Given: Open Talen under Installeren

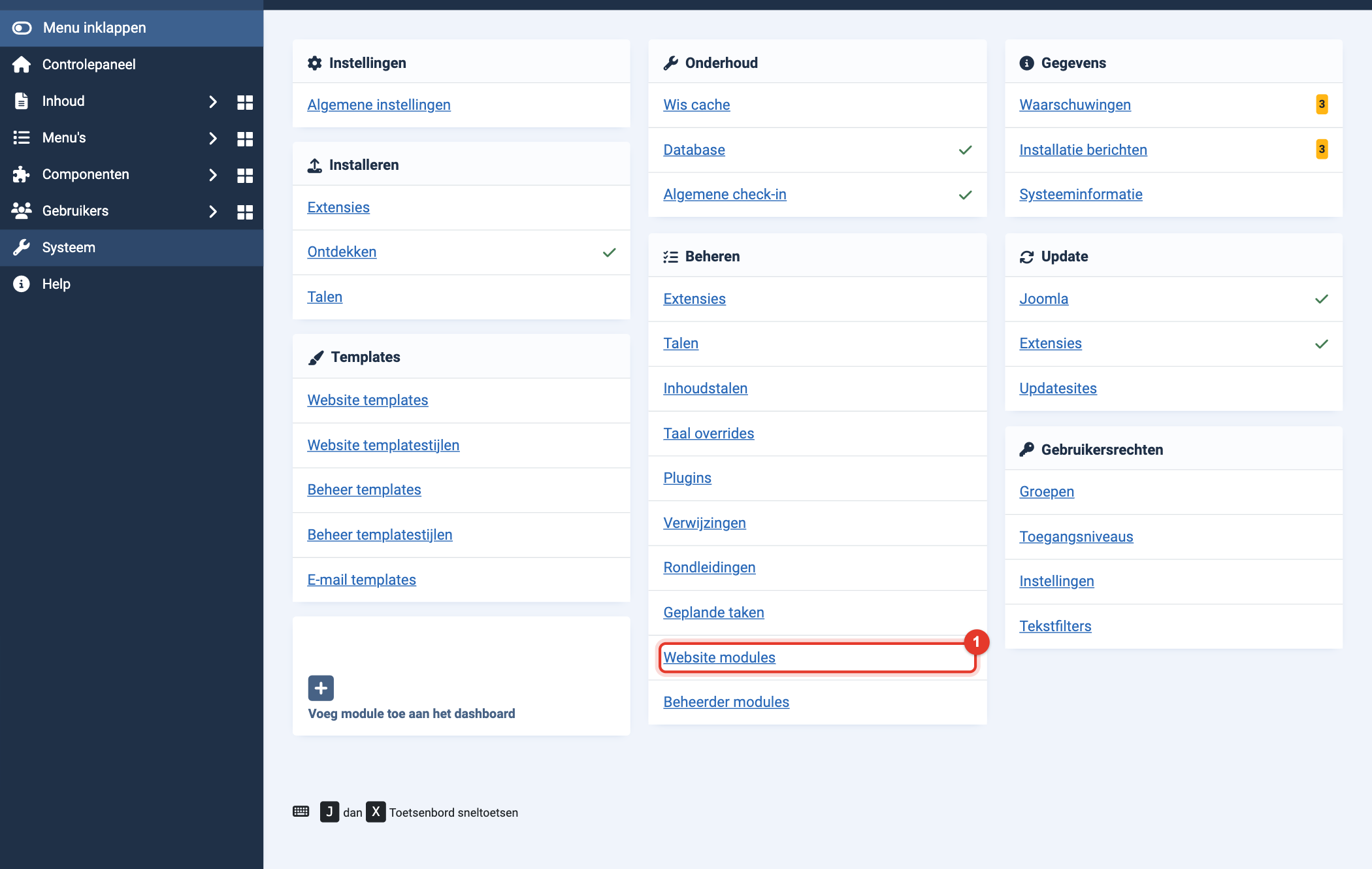Looking at the screenshot, I should 325,297.
